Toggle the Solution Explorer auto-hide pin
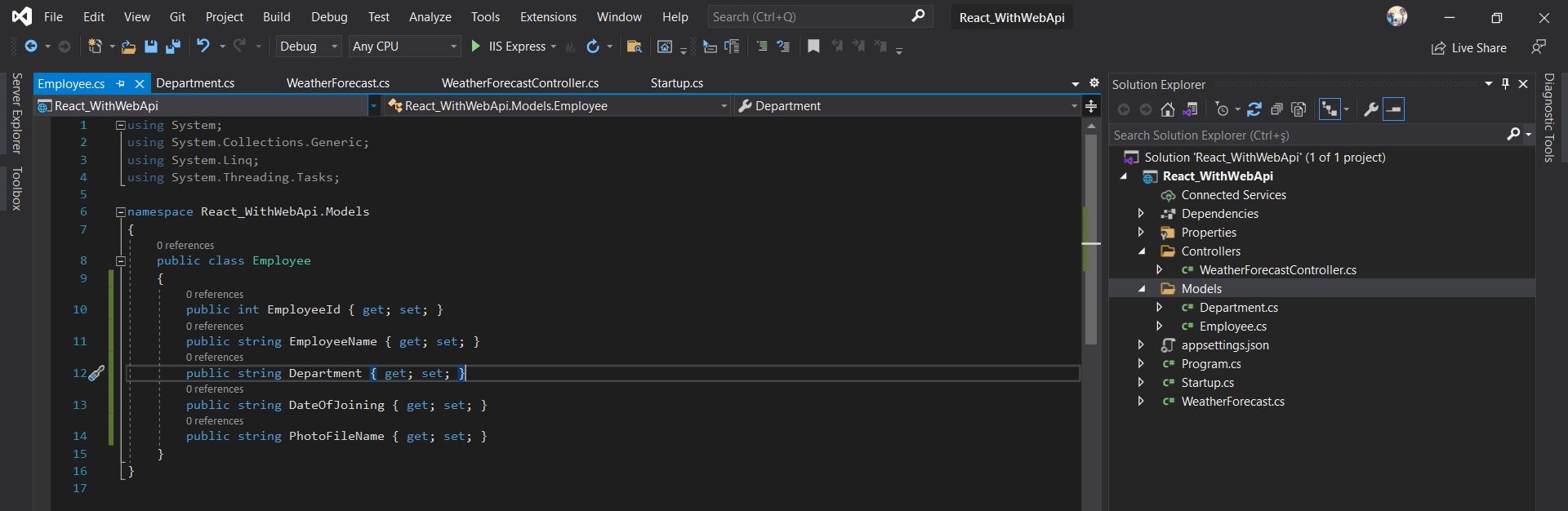Screen dimensions: 1568x511 1506,84
